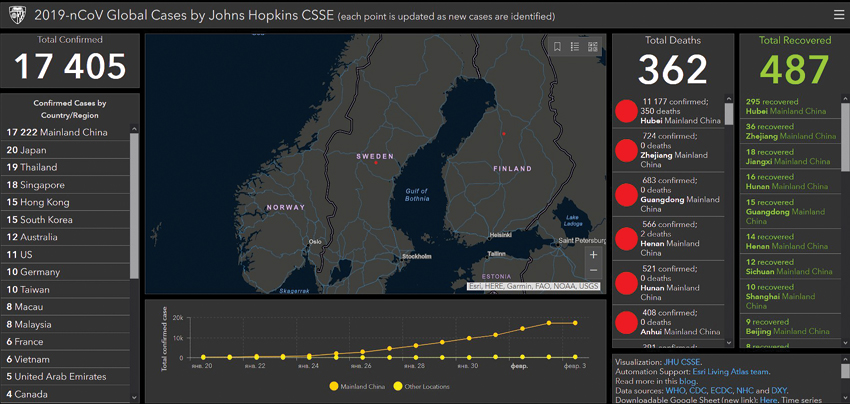Select Sichuan 12 recovered entry
The width and height of the screenshot is (850, 404).
790,266
